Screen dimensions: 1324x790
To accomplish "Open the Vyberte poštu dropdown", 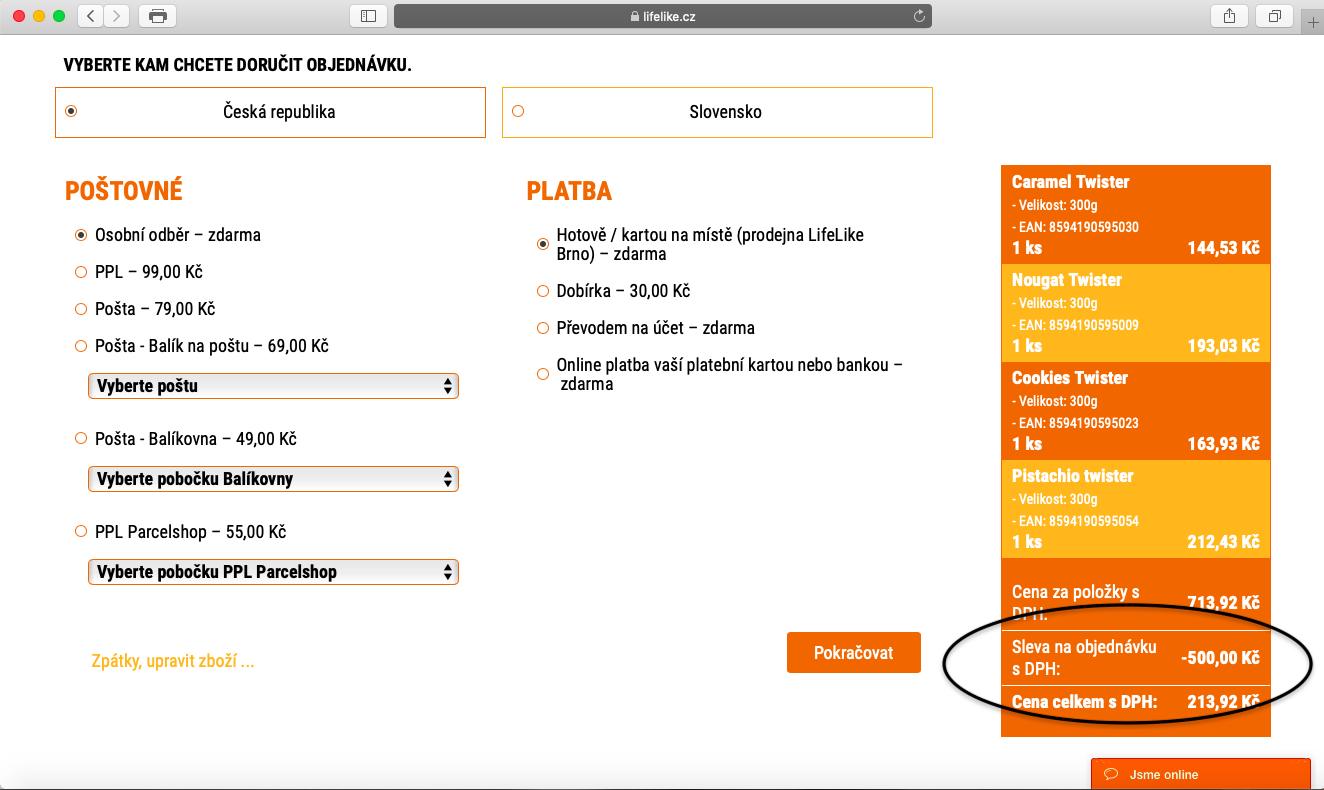I will tap(273, 386).
